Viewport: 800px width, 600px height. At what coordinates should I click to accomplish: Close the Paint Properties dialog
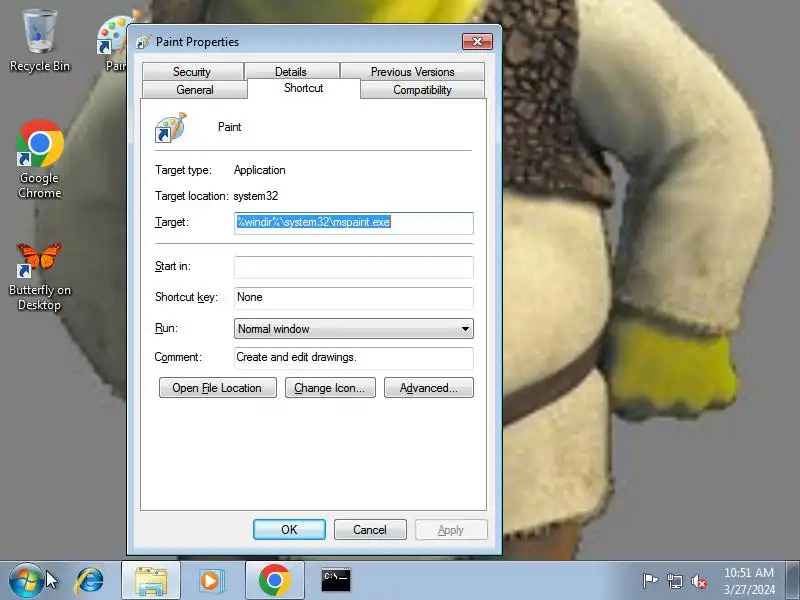point(477,41)
